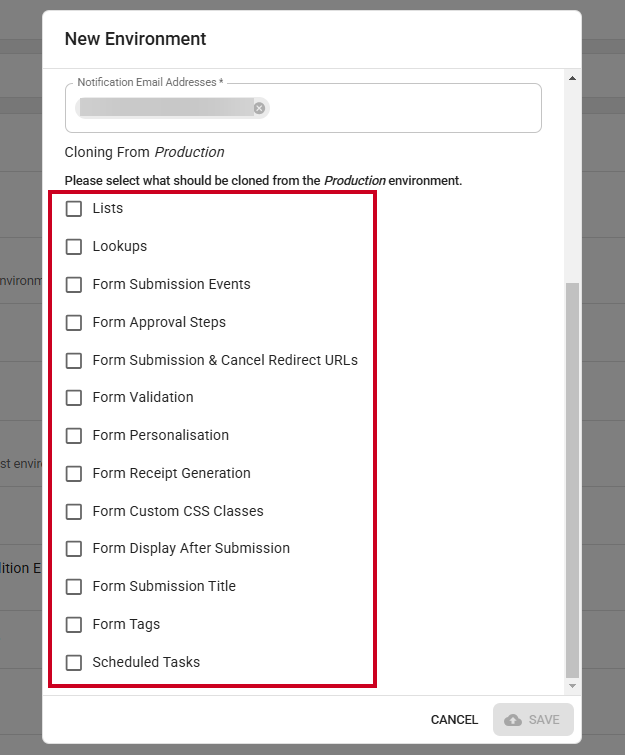Click the scrollbar down arrow
This screenshot has width=625, height=755.
pos(572,686)
